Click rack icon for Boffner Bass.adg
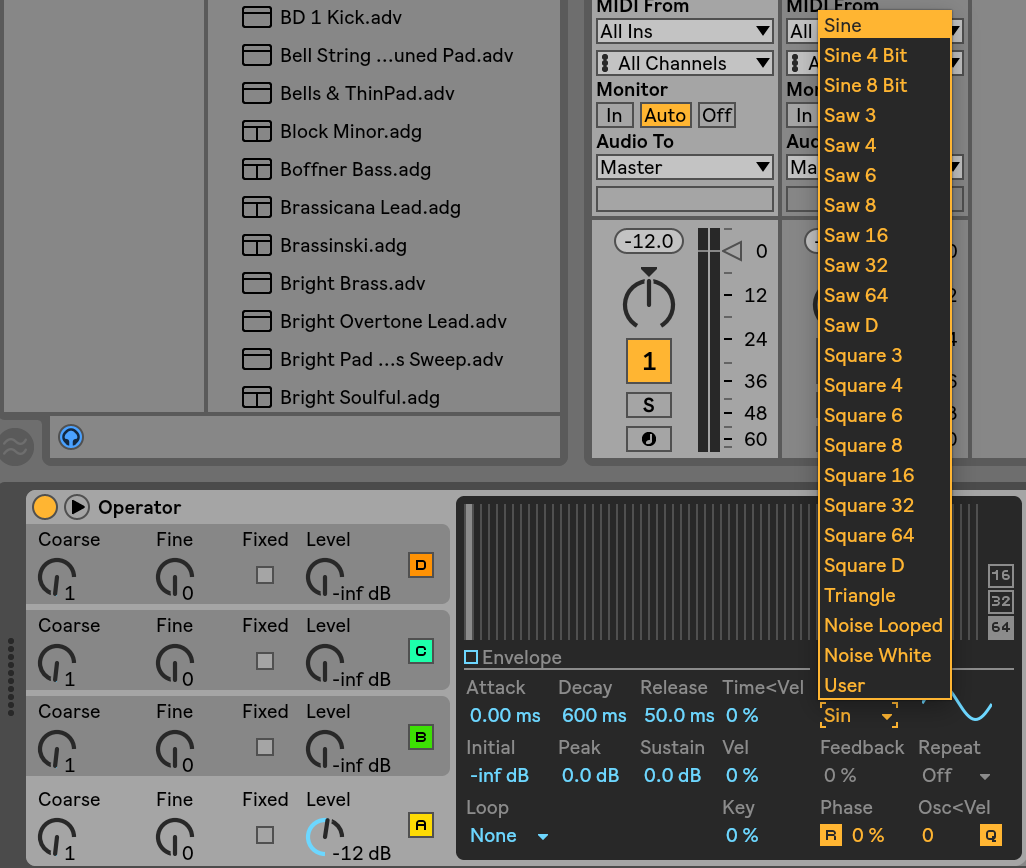 tap(256, 169)
